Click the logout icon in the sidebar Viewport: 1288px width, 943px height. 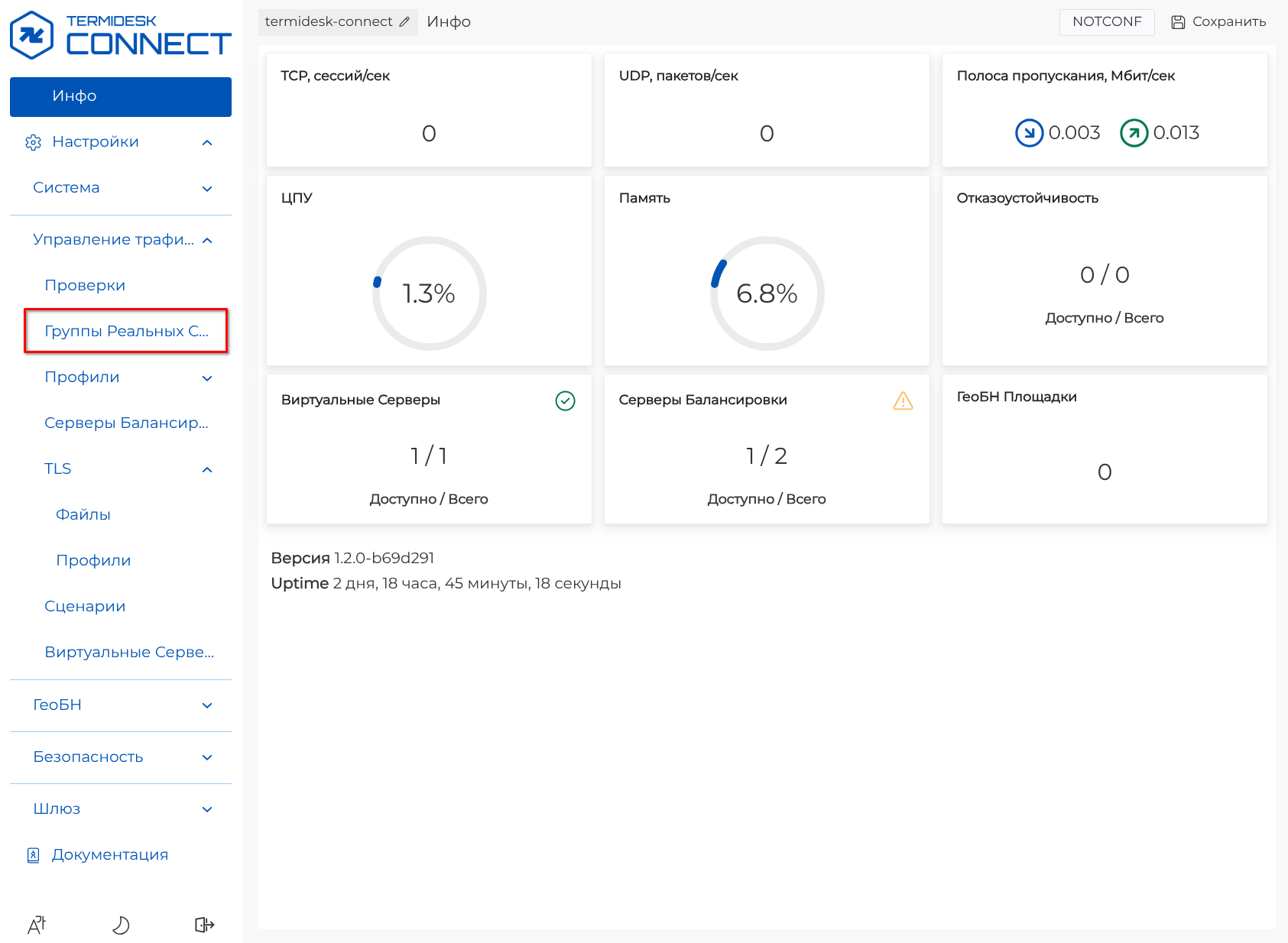tap(204, 925)
